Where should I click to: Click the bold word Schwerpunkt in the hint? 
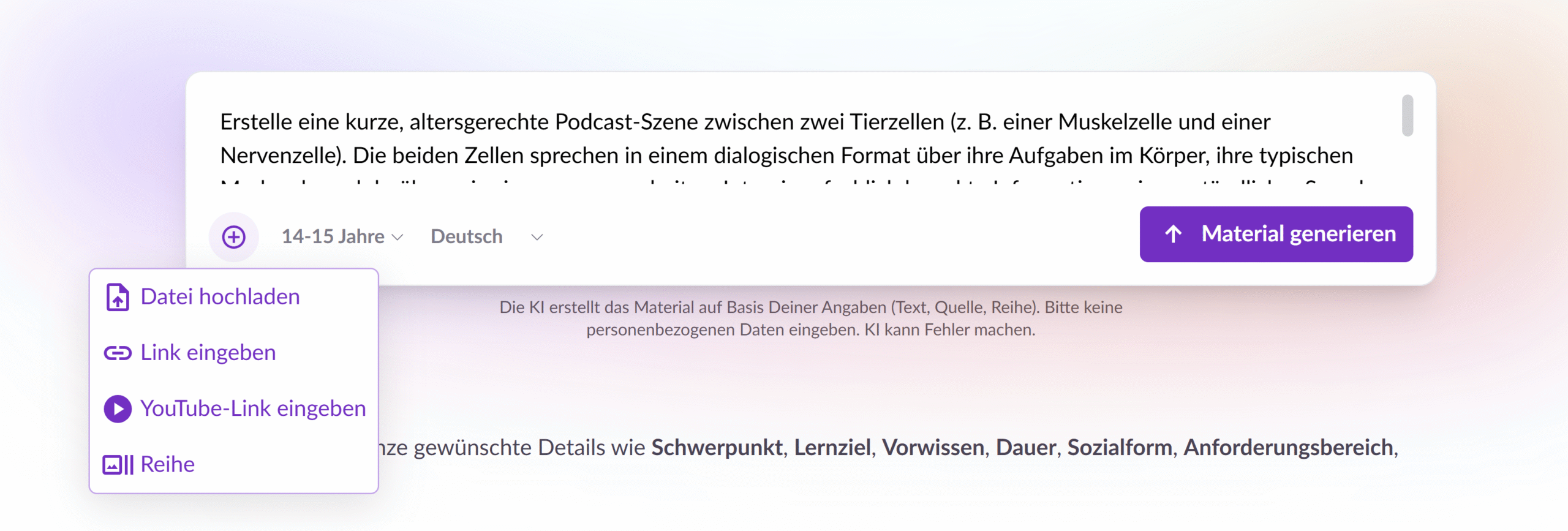point(717,448)
